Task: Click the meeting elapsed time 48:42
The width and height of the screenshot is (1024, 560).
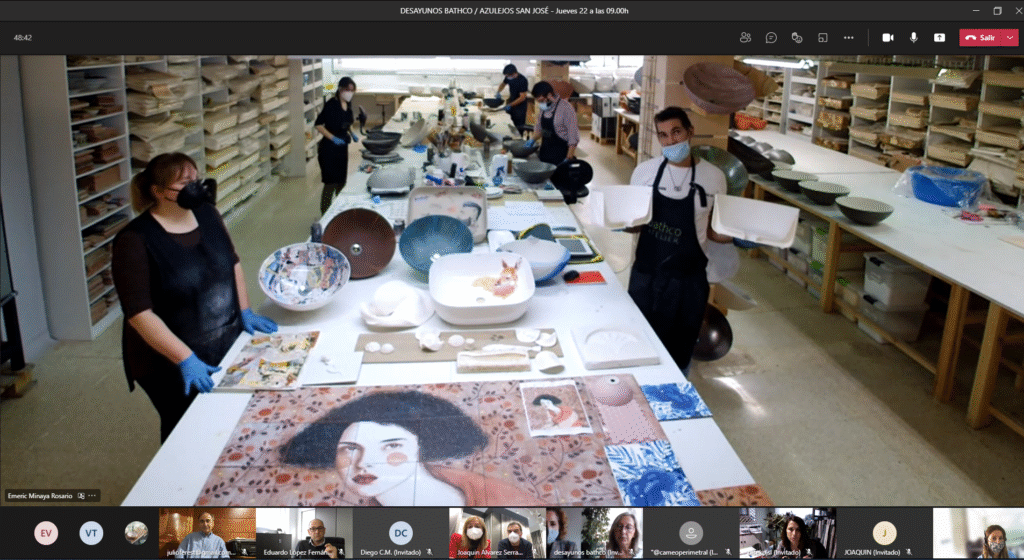Action: (x=23, y=37)
